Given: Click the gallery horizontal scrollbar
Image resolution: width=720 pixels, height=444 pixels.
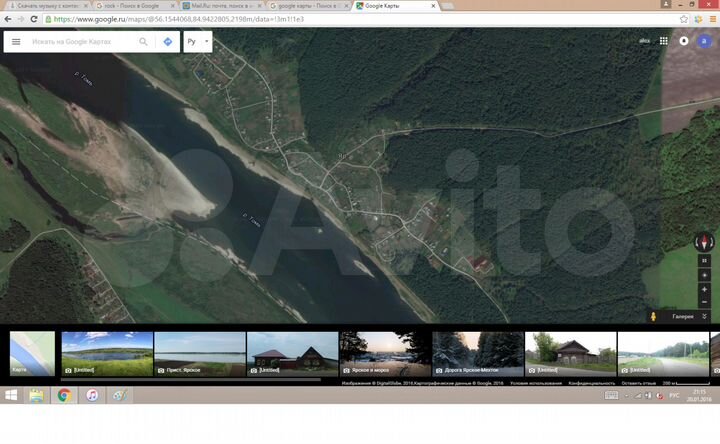Looking at the screenshot, I should click(x=190, y=379).
